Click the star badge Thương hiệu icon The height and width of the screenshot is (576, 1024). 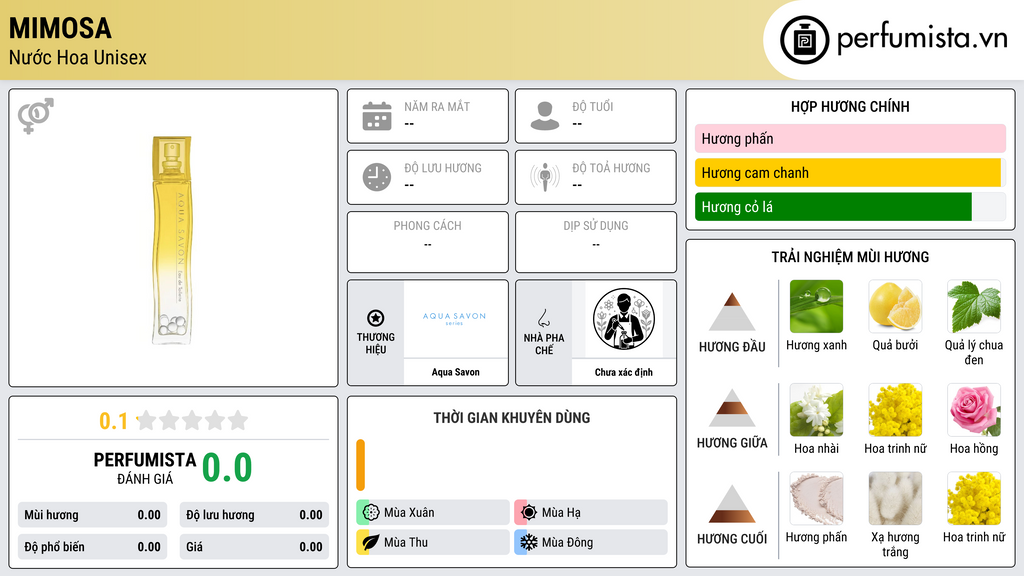click(x=376, y=318)
